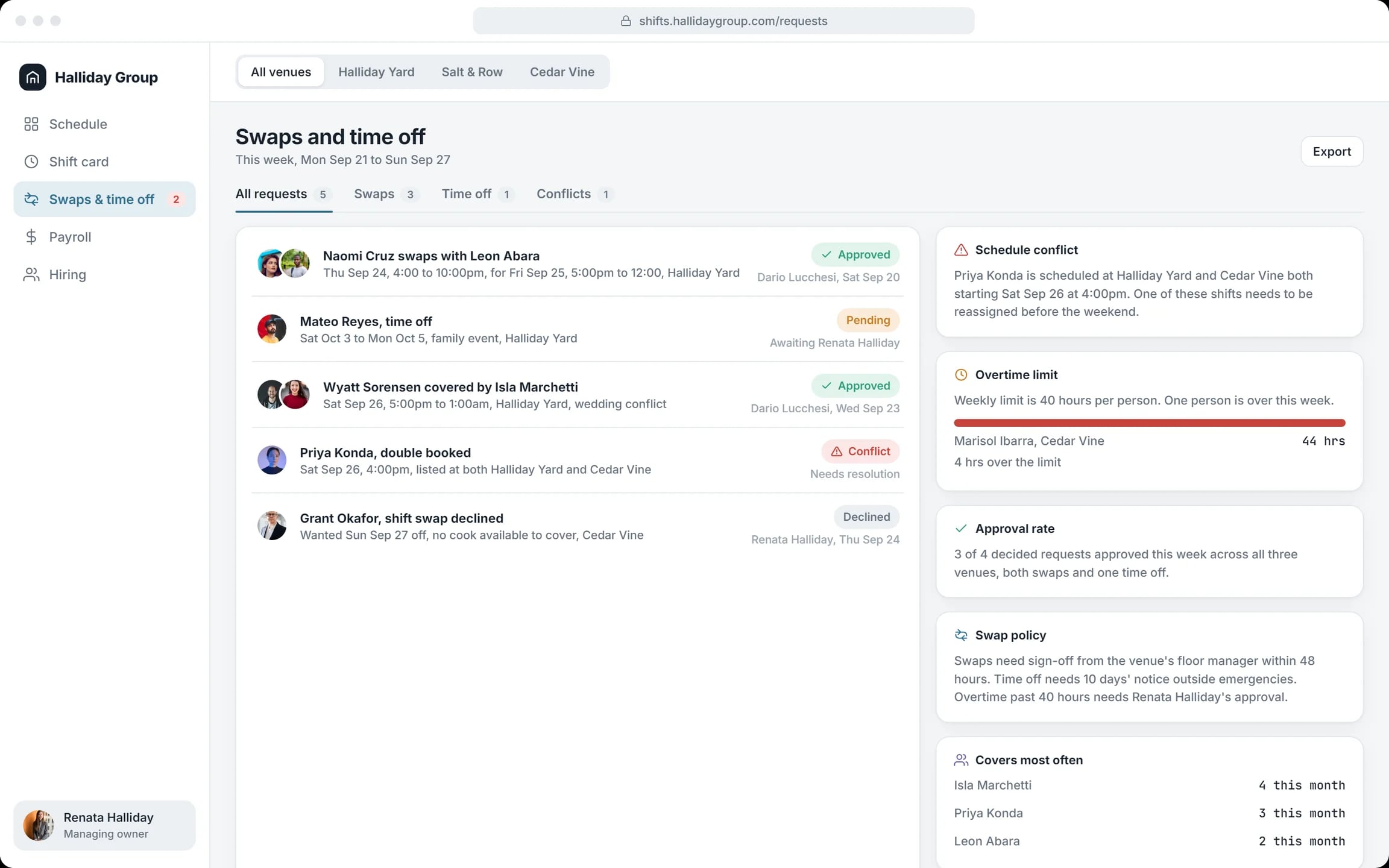Click the Covers most often people icon
The height and width of the screenshot is (868, 1389).
961,760
